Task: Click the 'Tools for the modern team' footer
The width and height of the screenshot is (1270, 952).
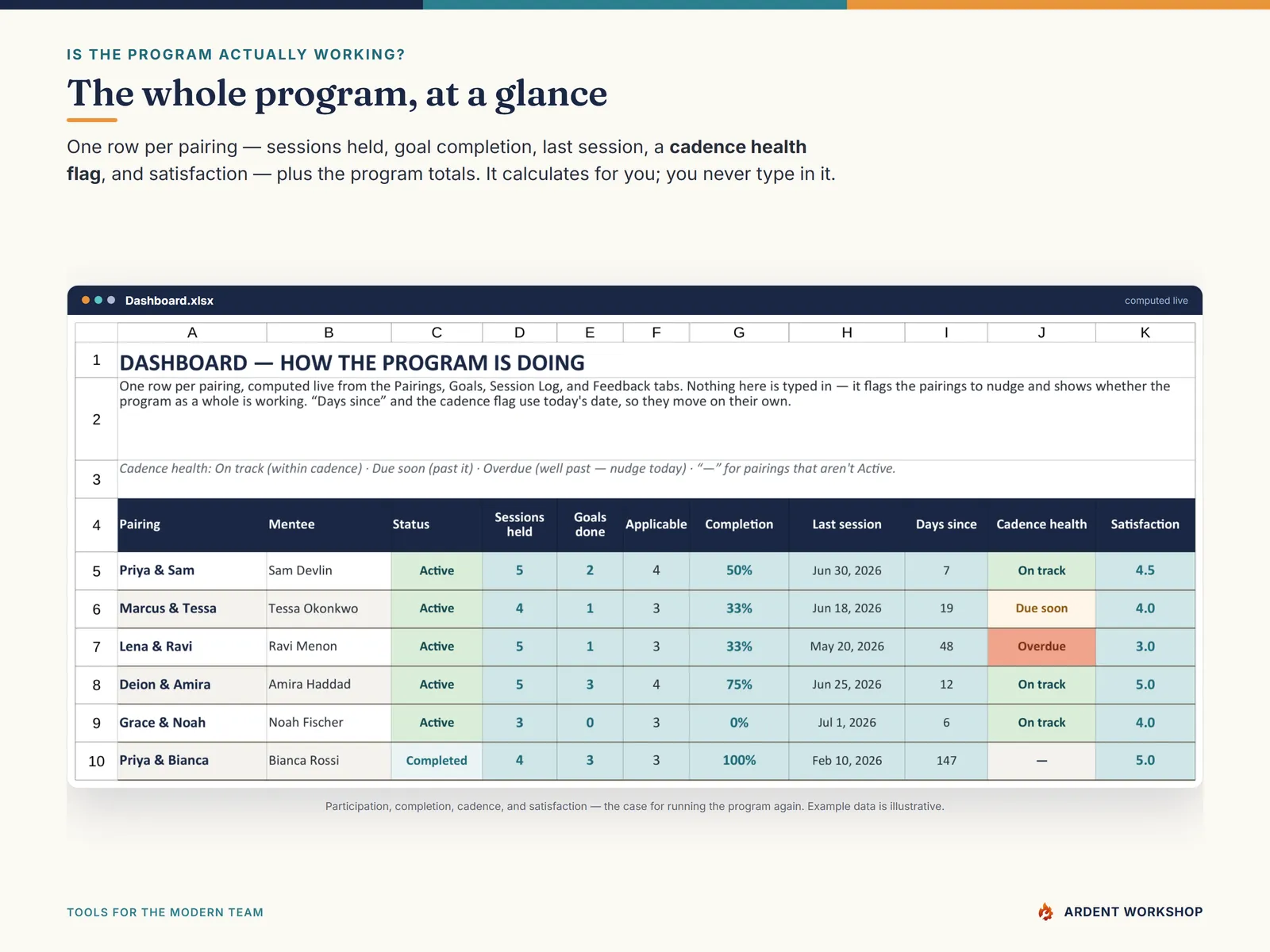Action: (x=165, y=912)
